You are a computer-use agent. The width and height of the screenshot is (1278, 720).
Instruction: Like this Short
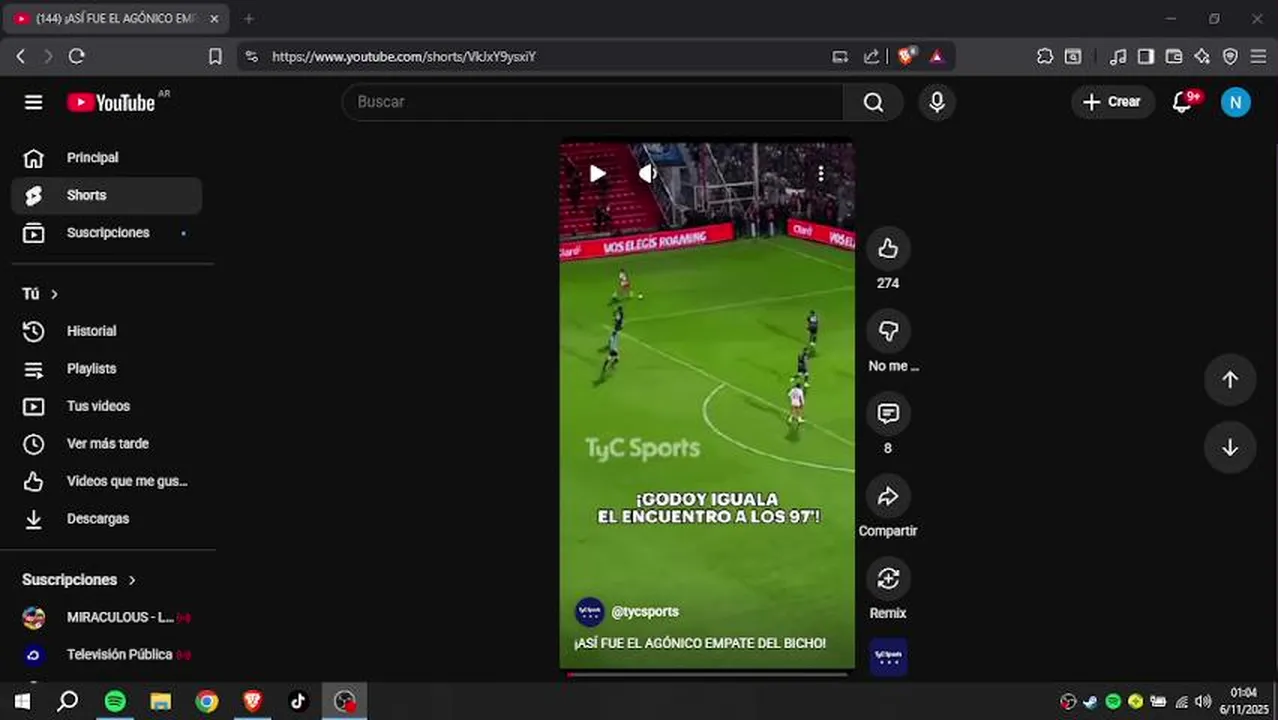click(x=888, y=249)
